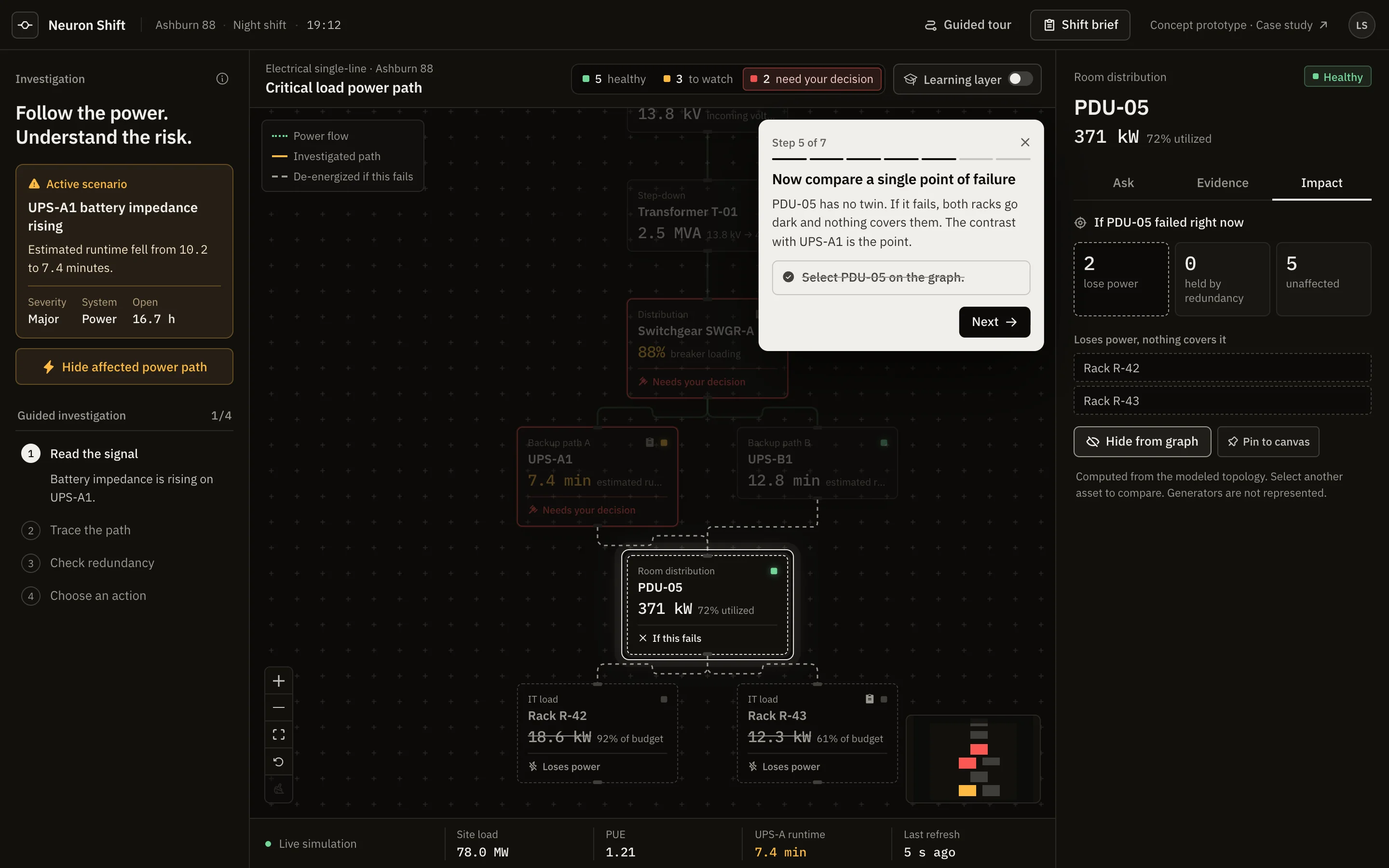Viewport: 1389px width, 868px height.
Task: Click the unplugged icon on Rack R-42
Action: pyautogui.click(x=533, y=766)
